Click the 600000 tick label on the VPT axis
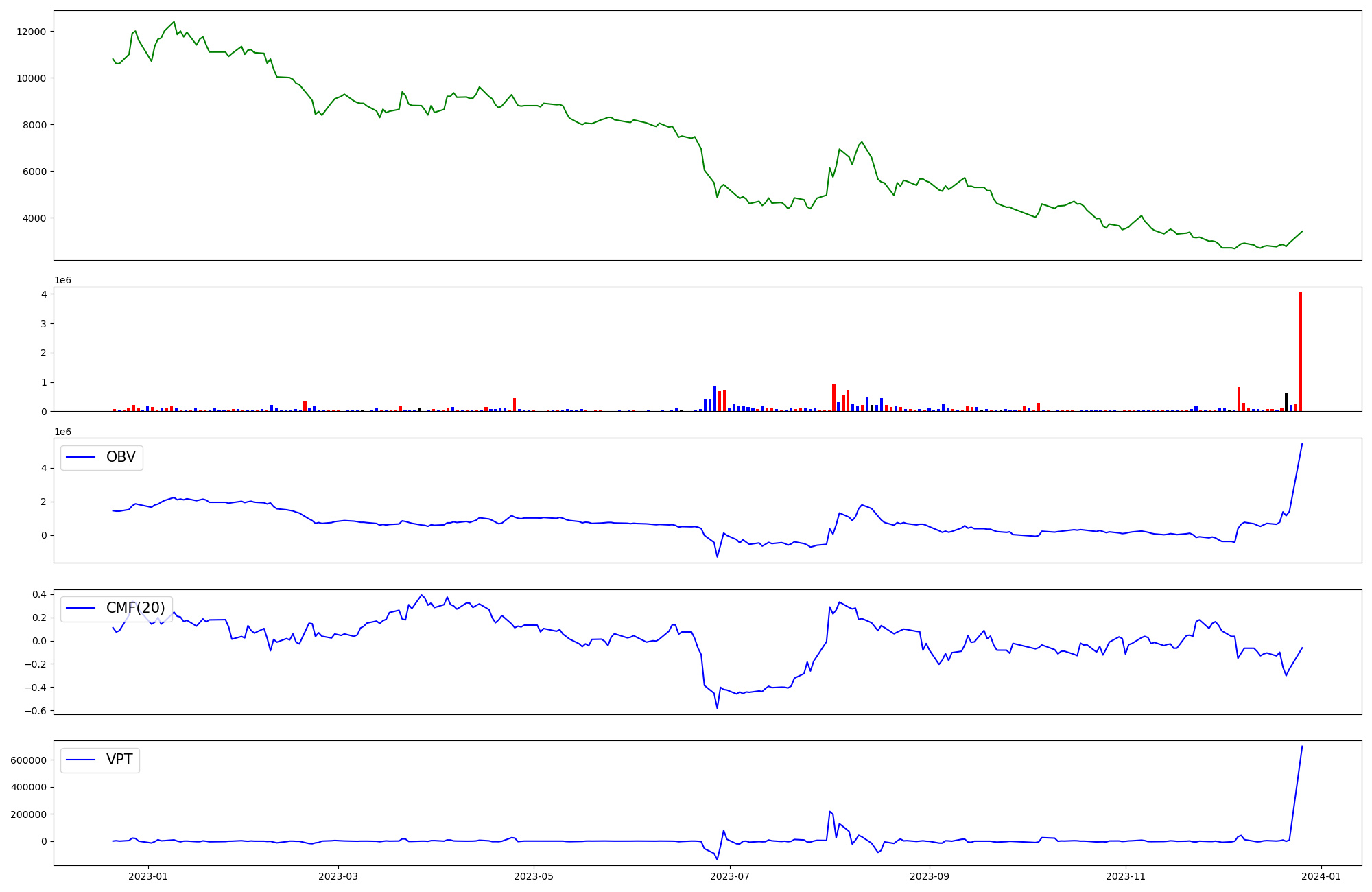The height and width of the screenshot is (892, 1372). pyautogui.click(x=29, y=760)
